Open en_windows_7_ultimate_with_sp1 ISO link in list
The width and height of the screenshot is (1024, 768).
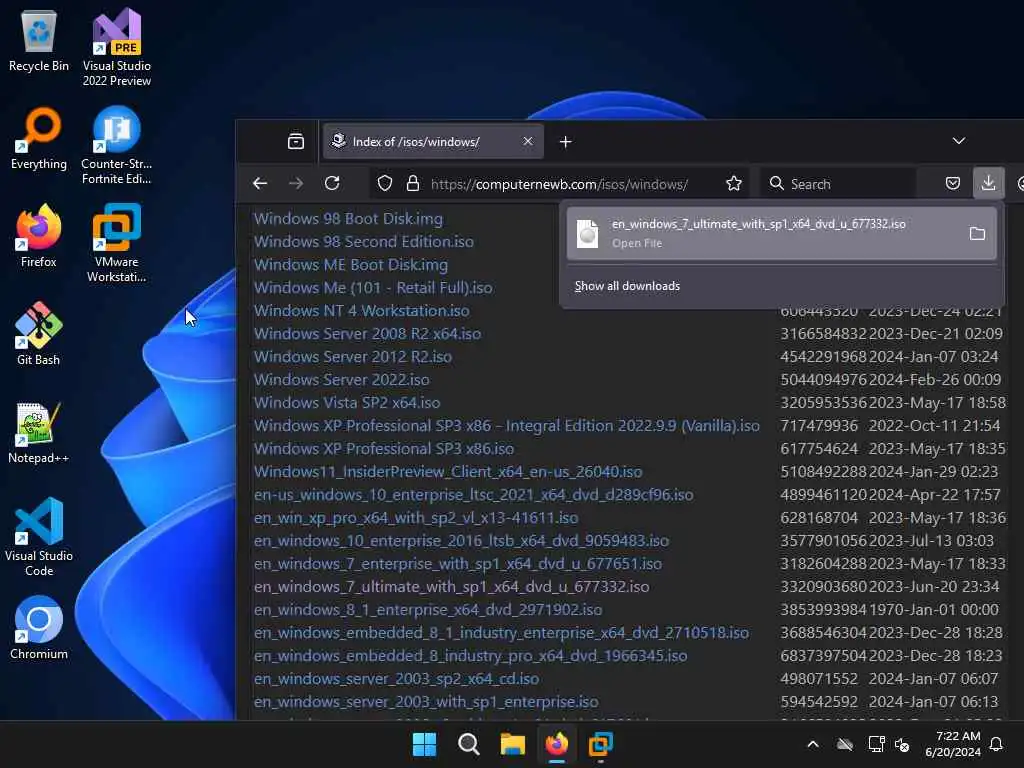click(x=451, y=586)
